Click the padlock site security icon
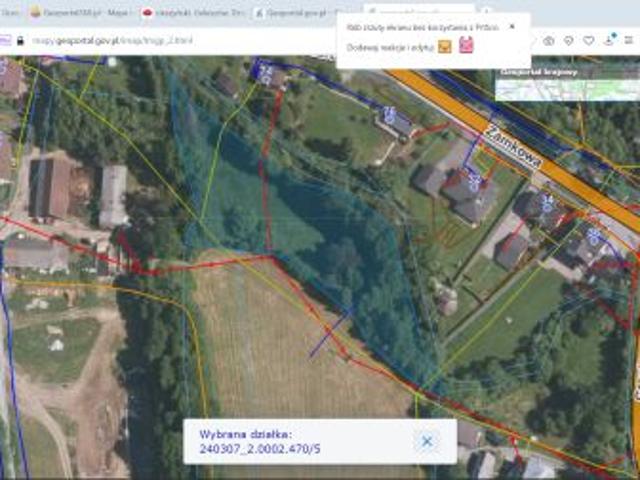The image size is (640, 480). 20,41
